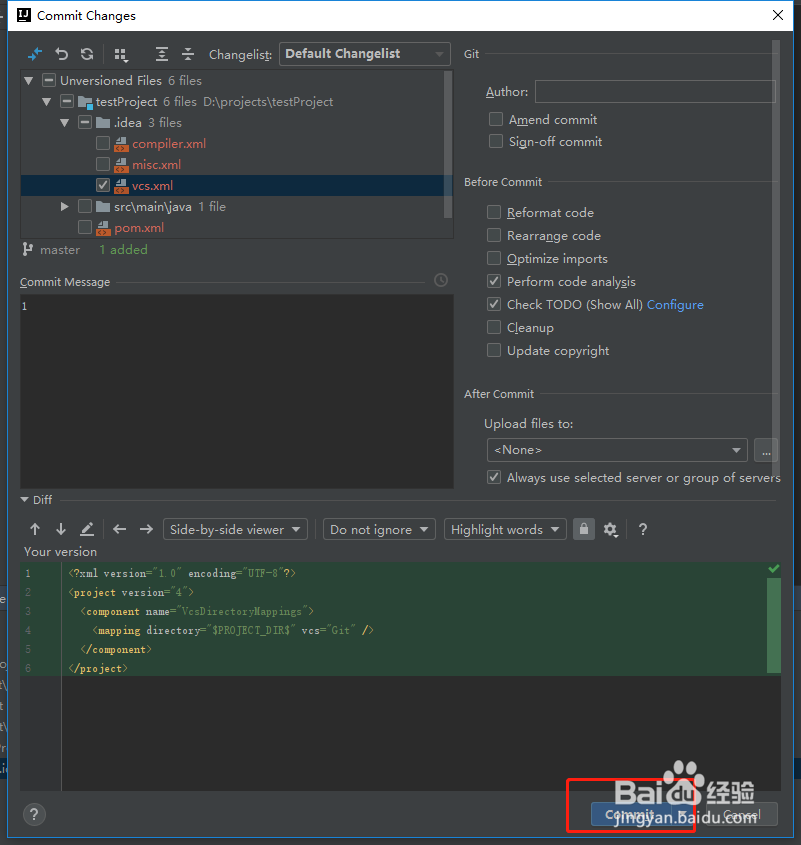Viewport: 801px width, 845px height.
Task: Click the Expand All icon
Action: (x=162, y=54)
